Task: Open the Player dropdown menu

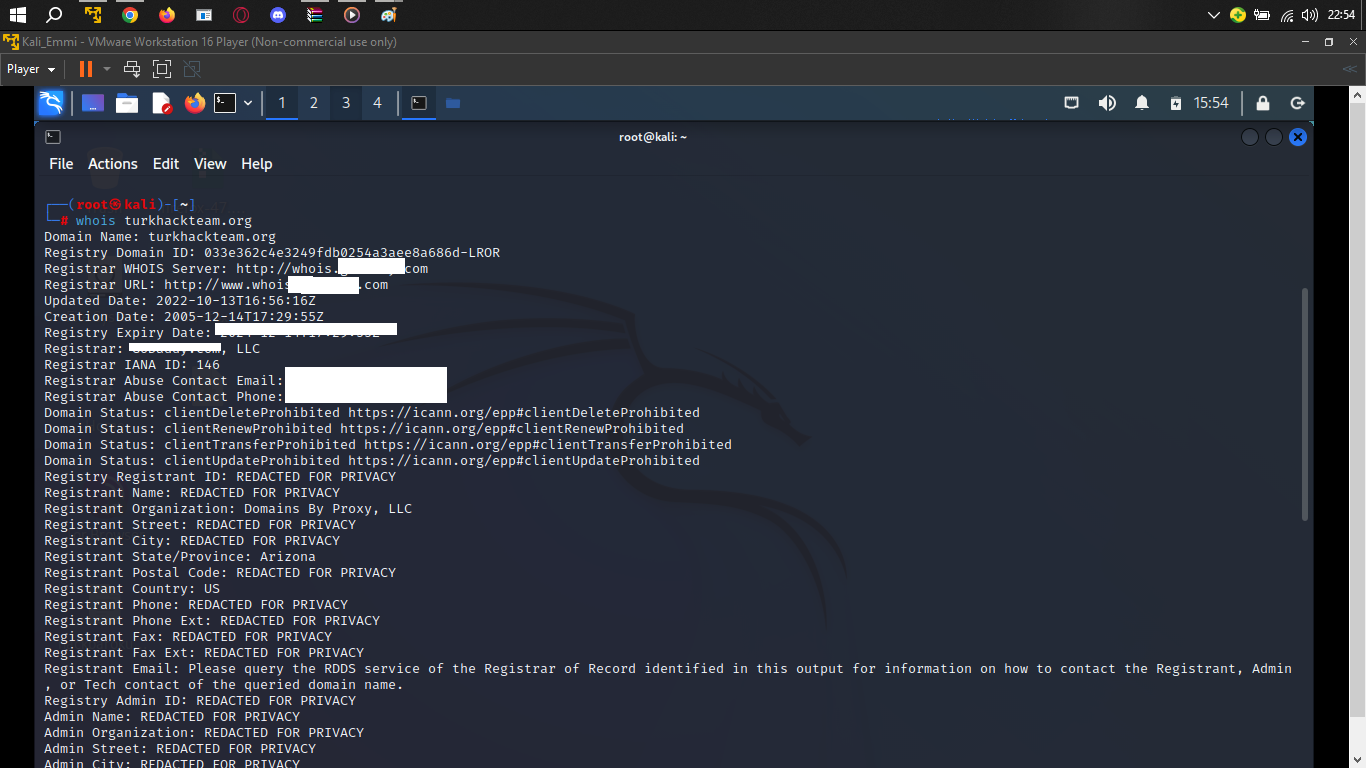Action: (31, 69)
